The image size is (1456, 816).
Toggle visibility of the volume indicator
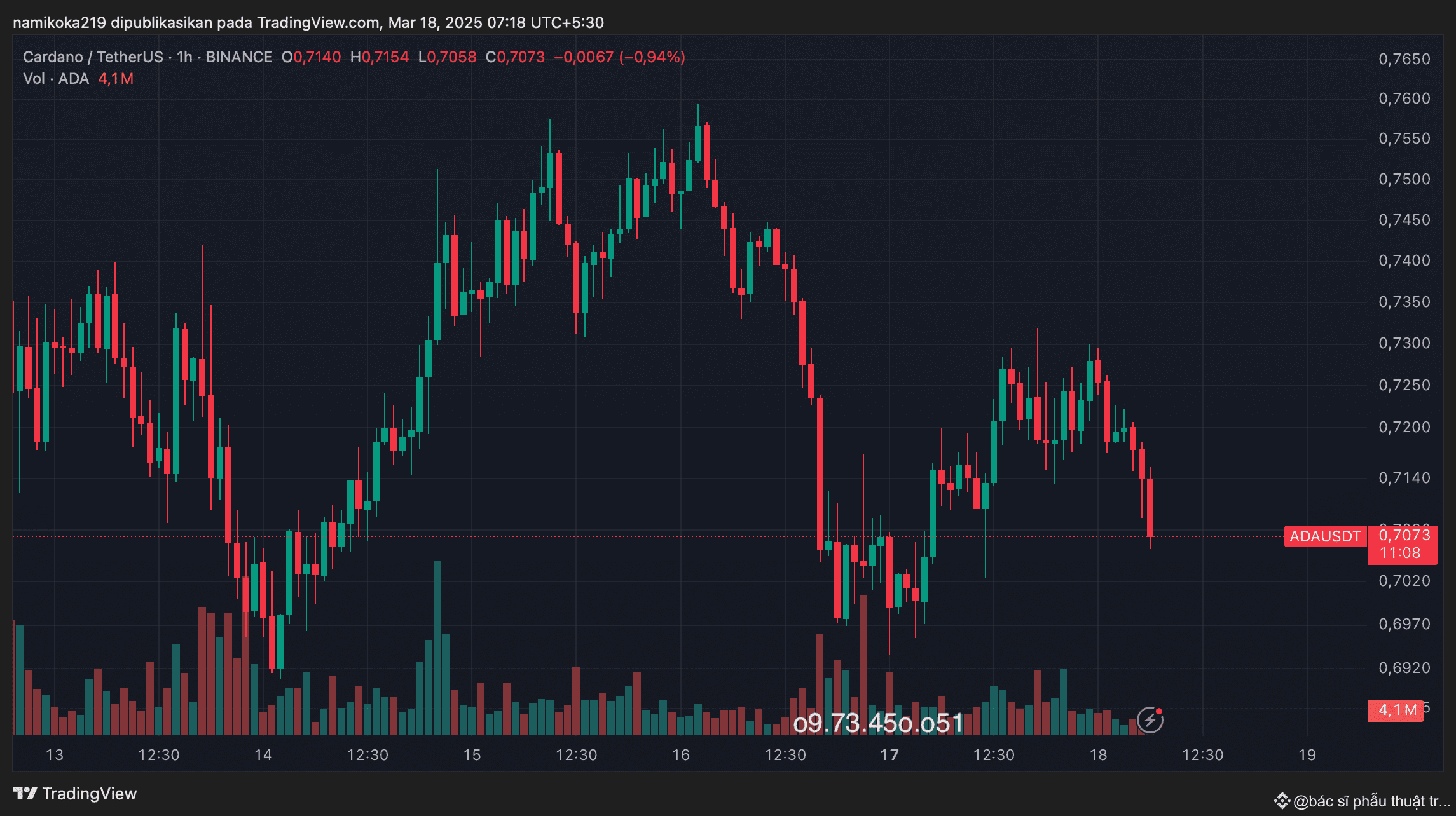click(x=56, y=79)
